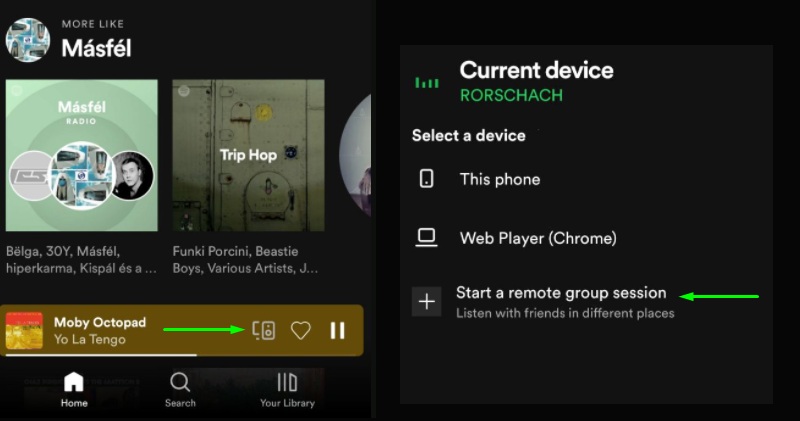Click the RORSCHACH current device name
Screen dimensions: 800x421
tap(511, 95)
